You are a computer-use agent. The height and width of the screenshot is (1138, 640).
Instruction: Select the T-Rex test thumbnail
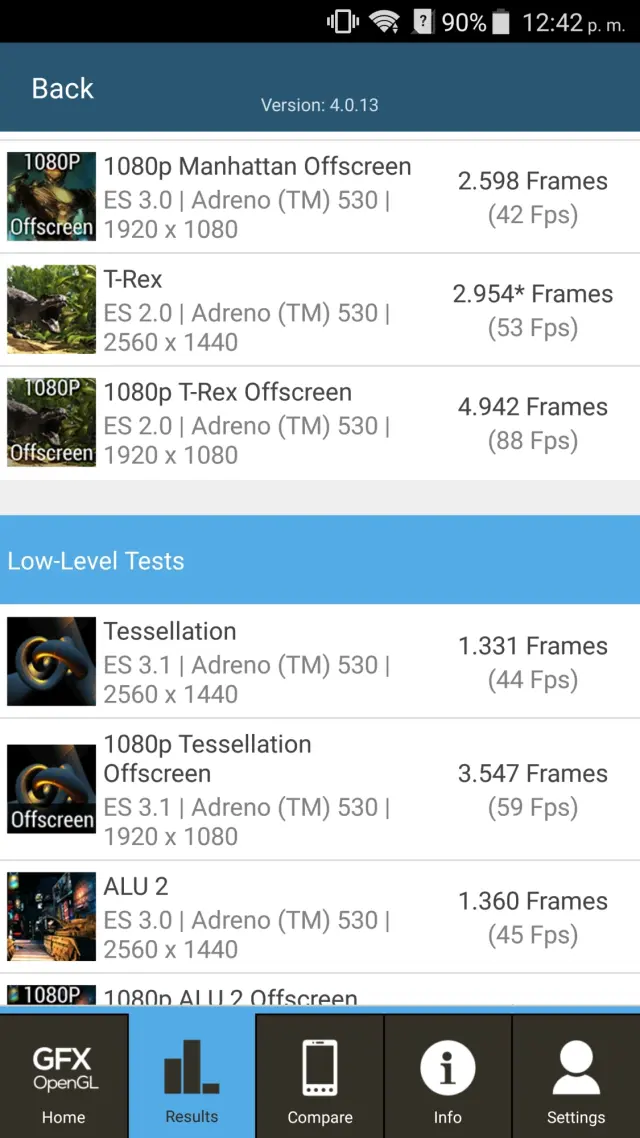[51, 310]
